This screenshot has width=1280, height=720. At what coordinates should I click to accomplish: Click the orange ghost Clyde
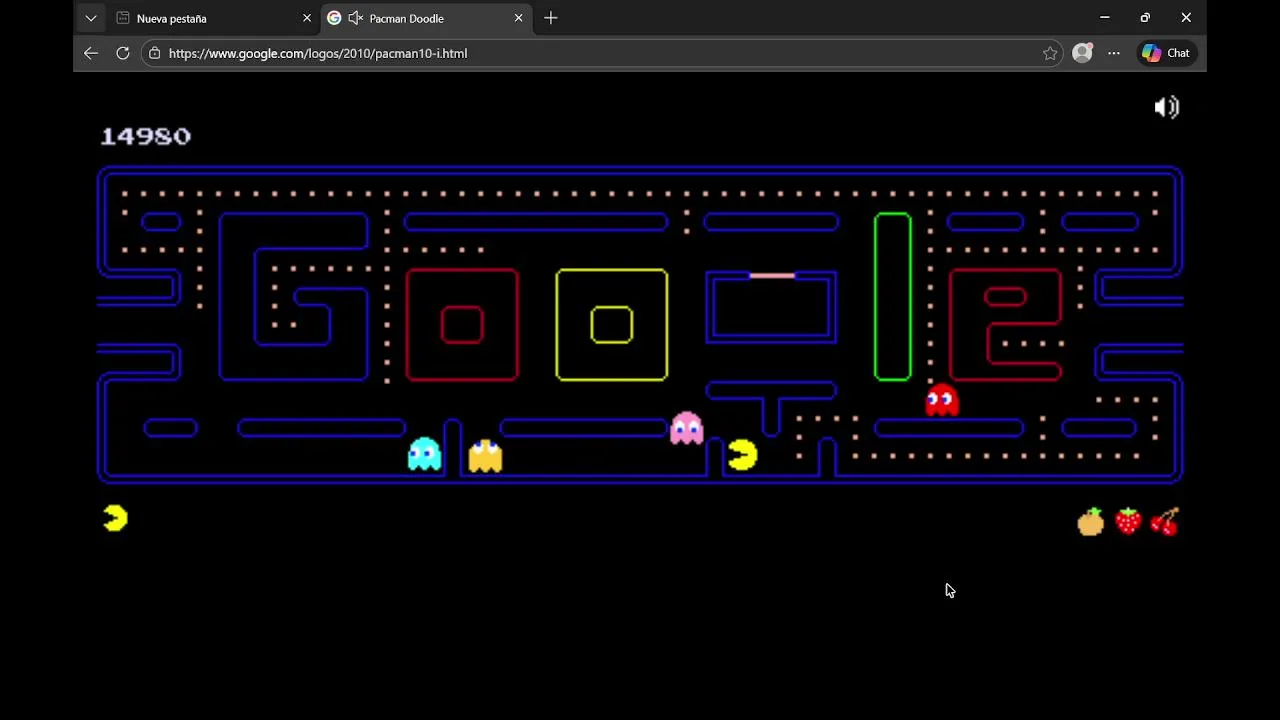click(485, 455)
